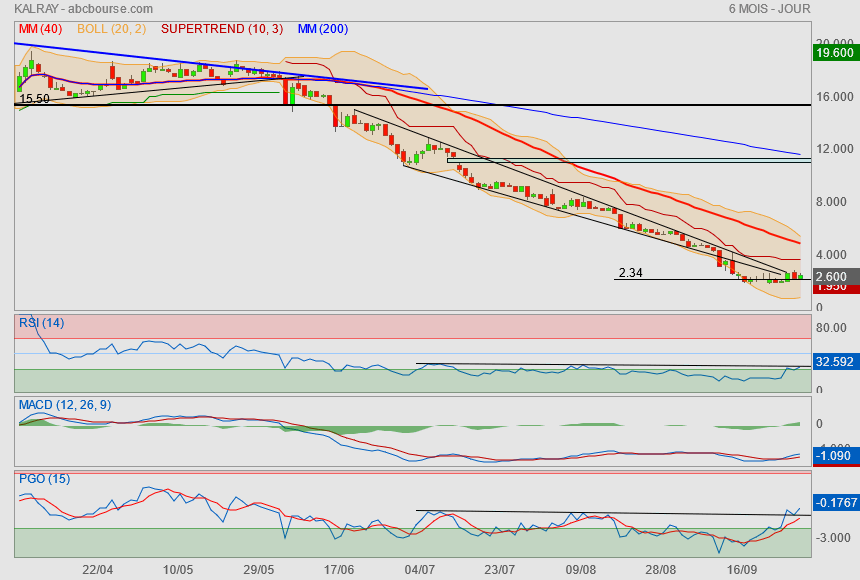Image resolution: width=860 pixels, height=580 pixels.
Task: Click the 22/04 date axis label
Action: point(98,569)
